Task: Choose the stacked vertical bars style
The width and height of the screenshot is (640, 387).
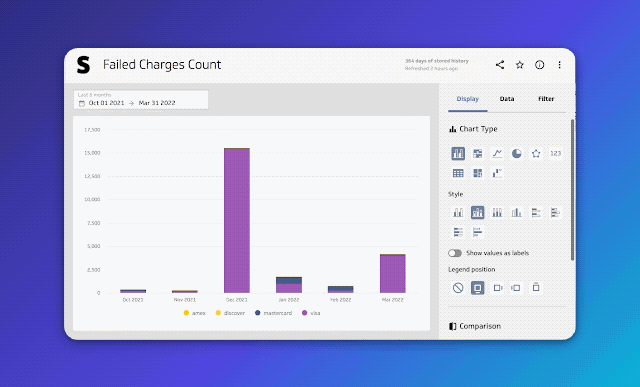Action: click(478, 212)
